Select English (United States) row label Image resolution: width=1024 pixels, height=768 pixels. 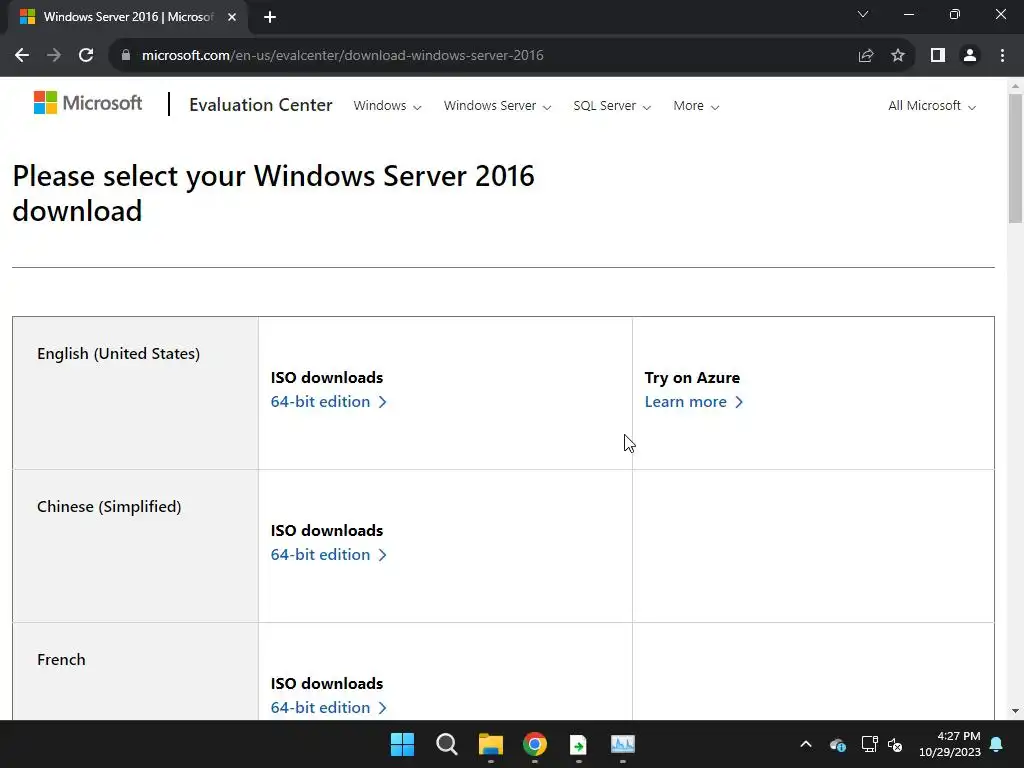118,353
